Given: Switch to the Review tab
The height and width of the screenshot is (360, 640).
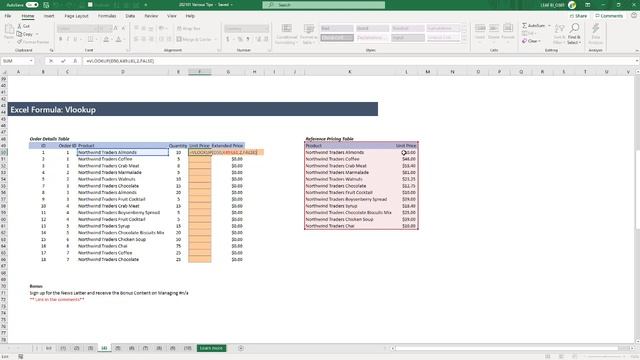Looking at the screenshot, I should coord(151,16).
